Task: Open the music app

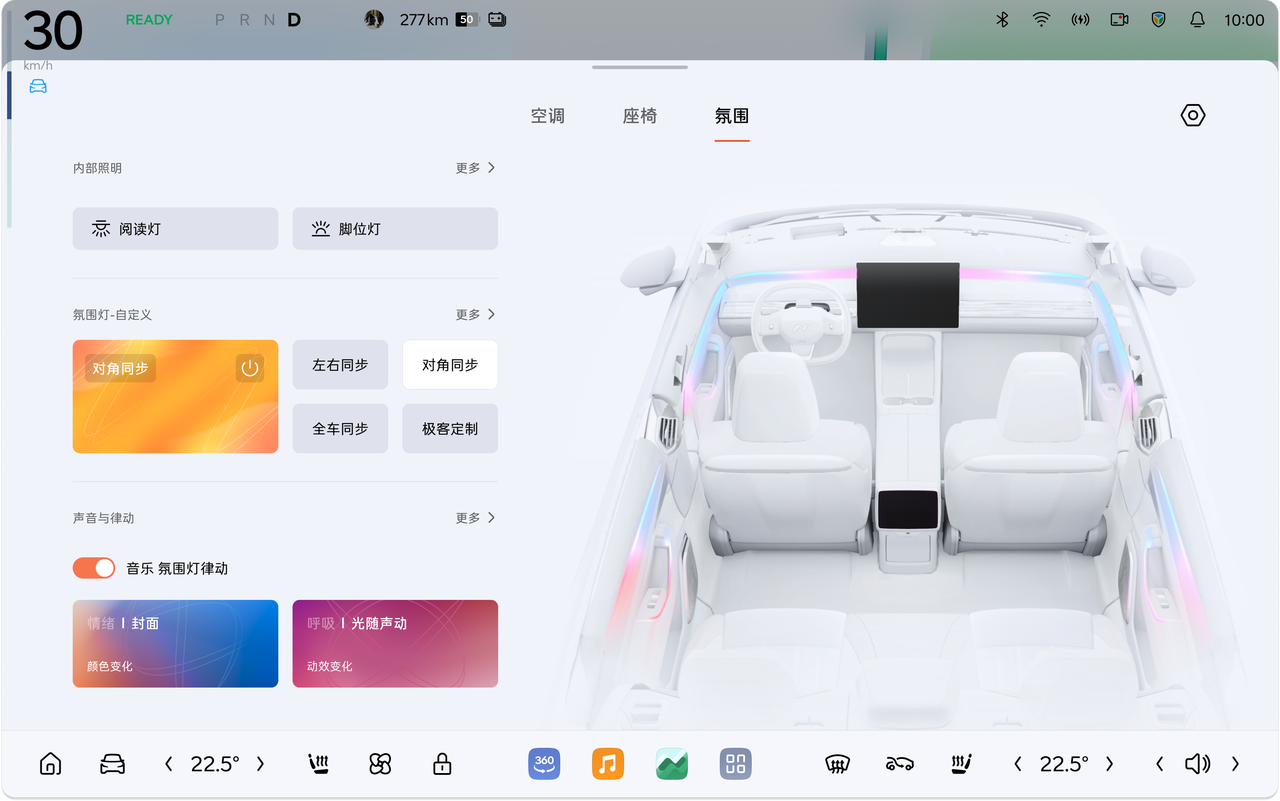Action: pos(608,764)
